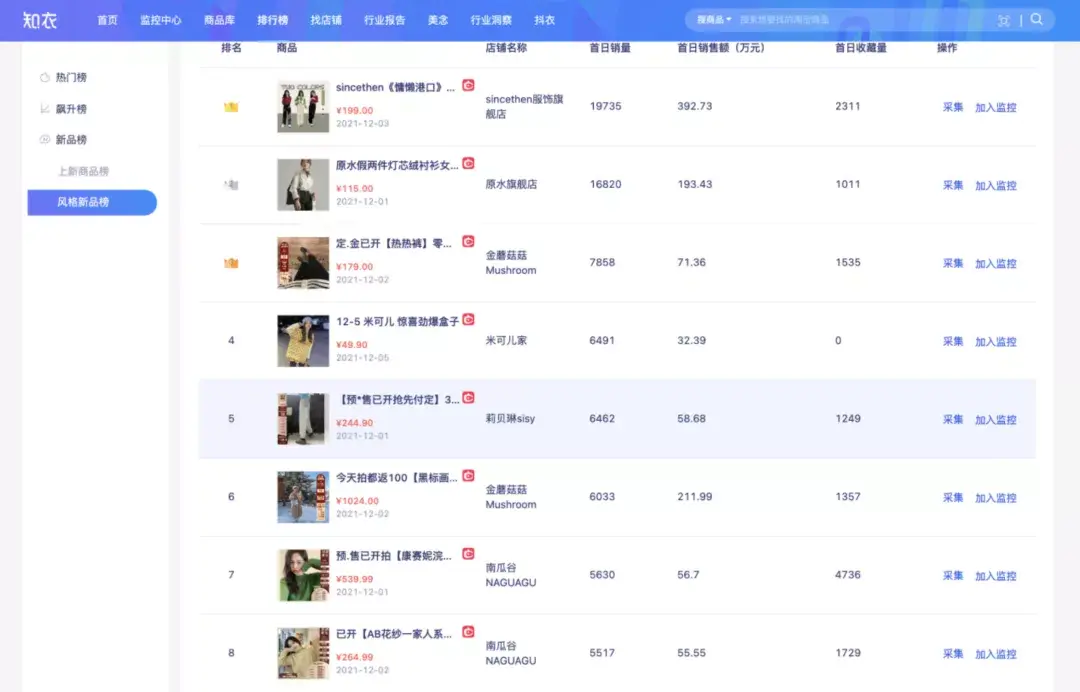Screen dimensions: 1080x692
Task: Click 加入监控 for the 莉贝琳sisy row
Action: click(996, 419)
